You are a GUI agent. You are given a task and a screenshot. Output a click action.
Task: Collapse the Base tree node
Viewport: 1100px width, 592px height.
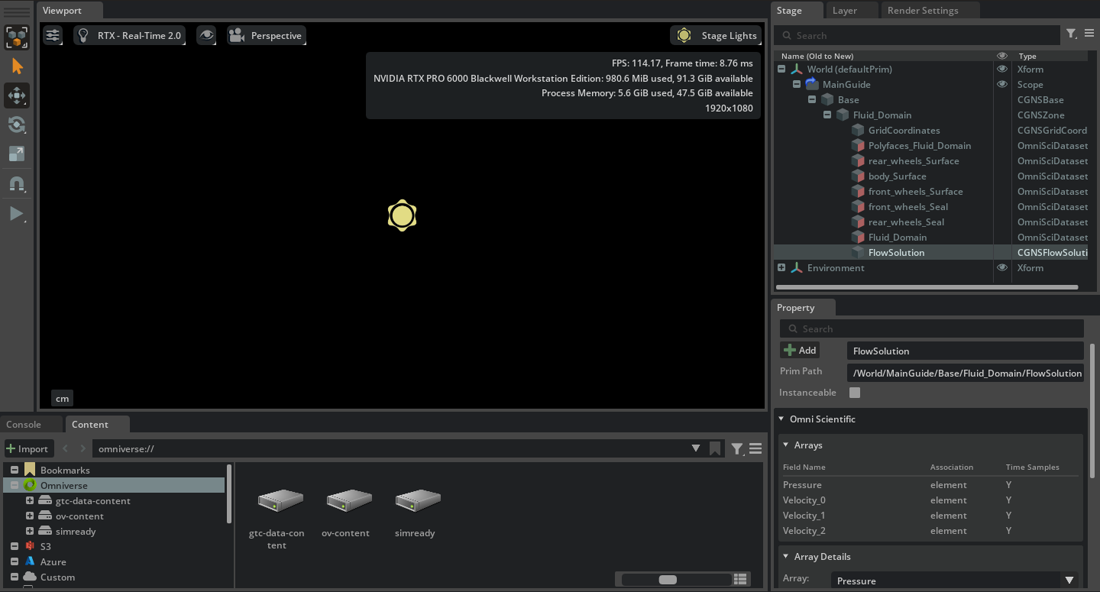(x=812, y=100)
